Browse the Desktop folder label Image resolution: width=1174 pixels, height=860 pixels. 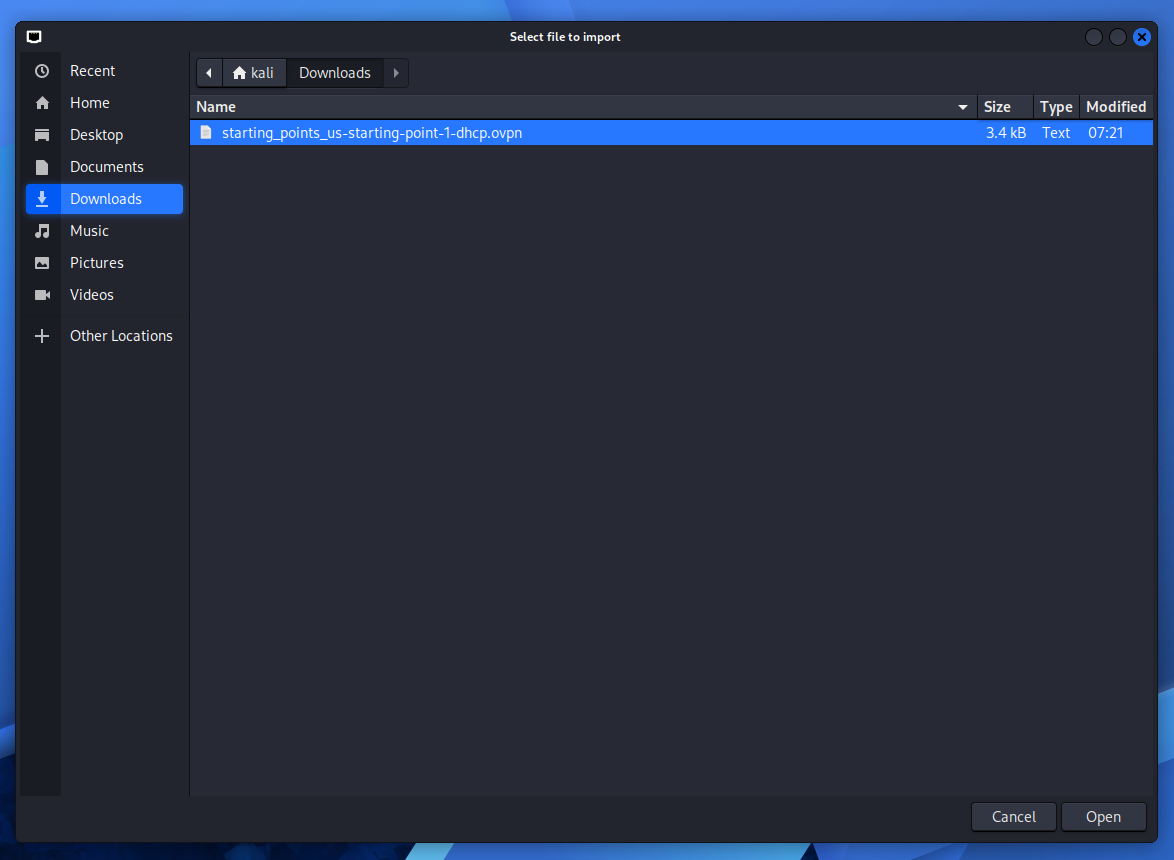[97, 135]
